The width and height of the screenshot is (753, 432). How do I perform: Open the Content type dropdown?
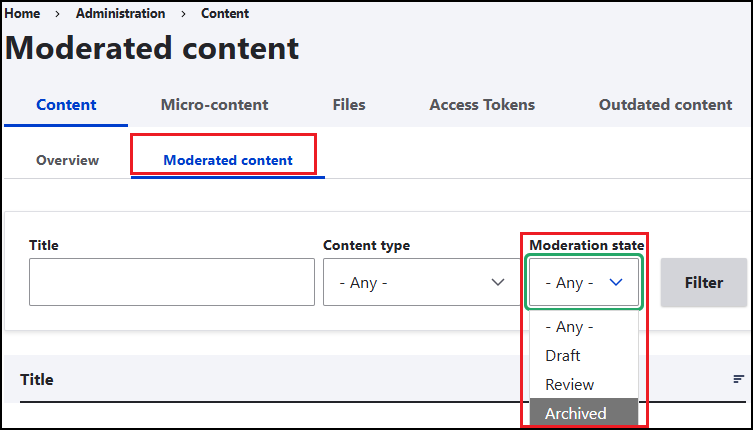[422, 282]
